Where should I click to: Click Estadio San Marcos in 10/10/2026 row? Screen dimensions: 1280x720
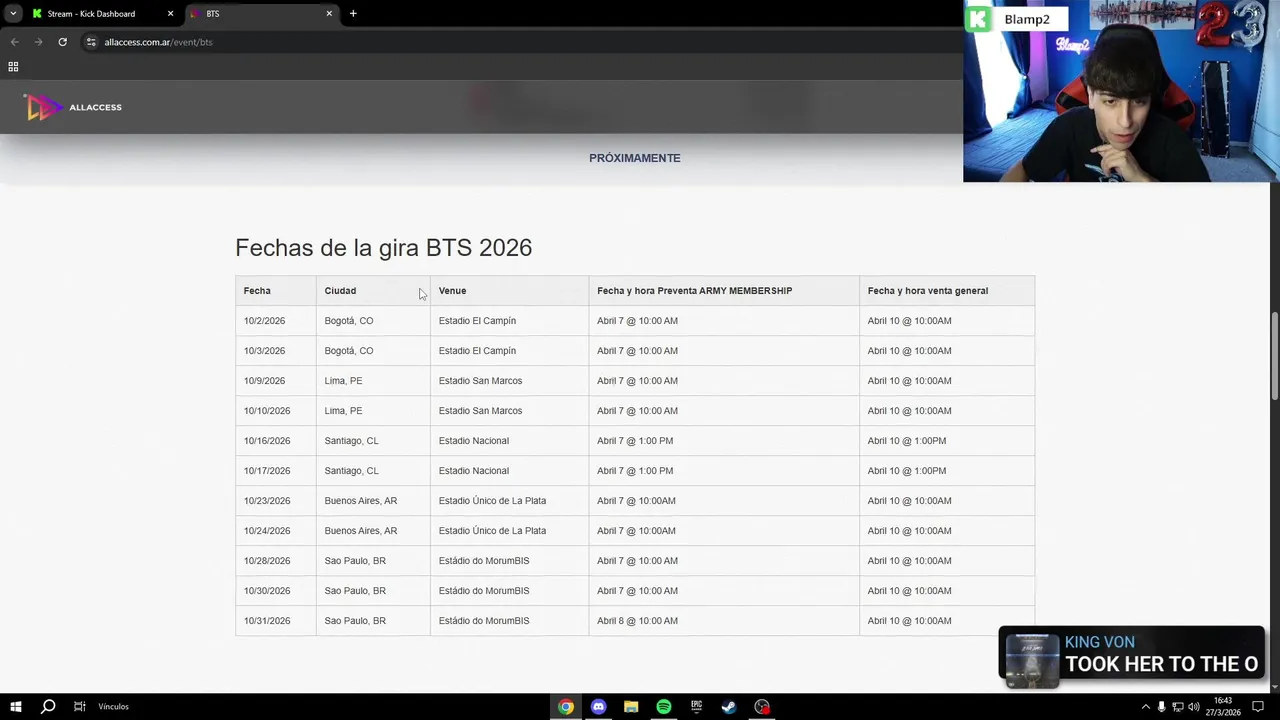(480, 411)
